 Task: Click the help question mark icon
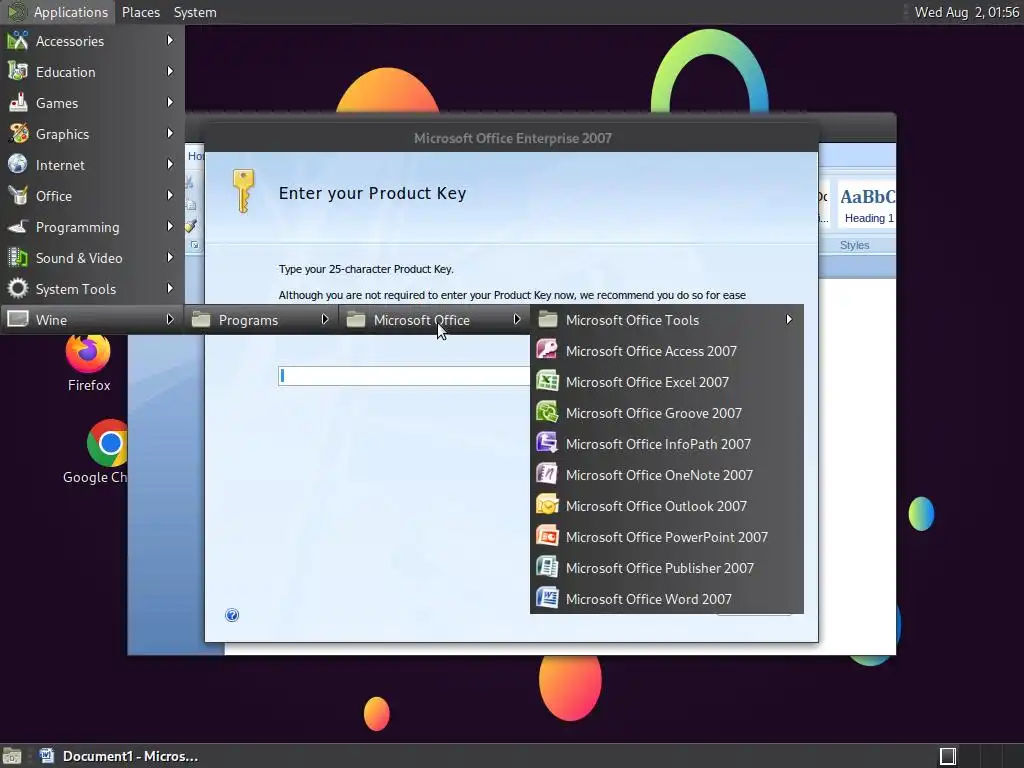click(232, 615)
